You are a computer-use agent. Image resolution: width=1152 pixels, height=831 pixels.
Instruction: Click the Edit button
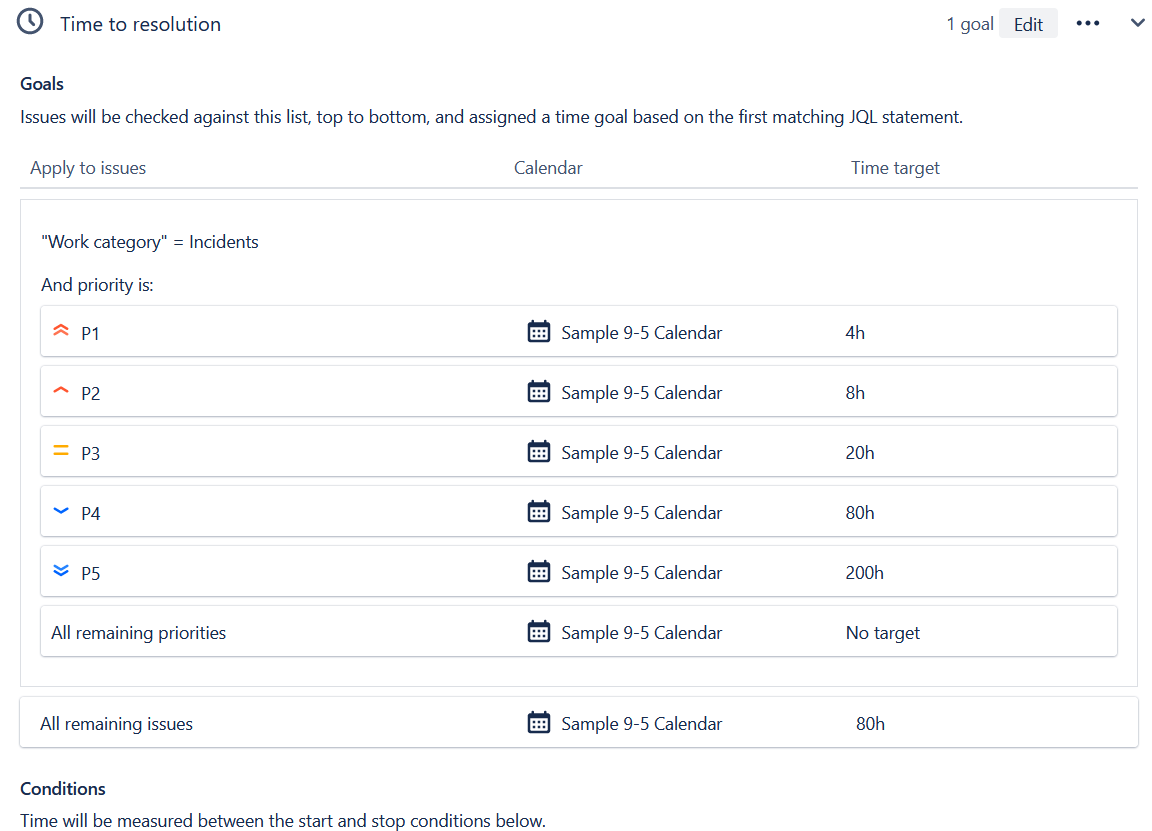1028,23
